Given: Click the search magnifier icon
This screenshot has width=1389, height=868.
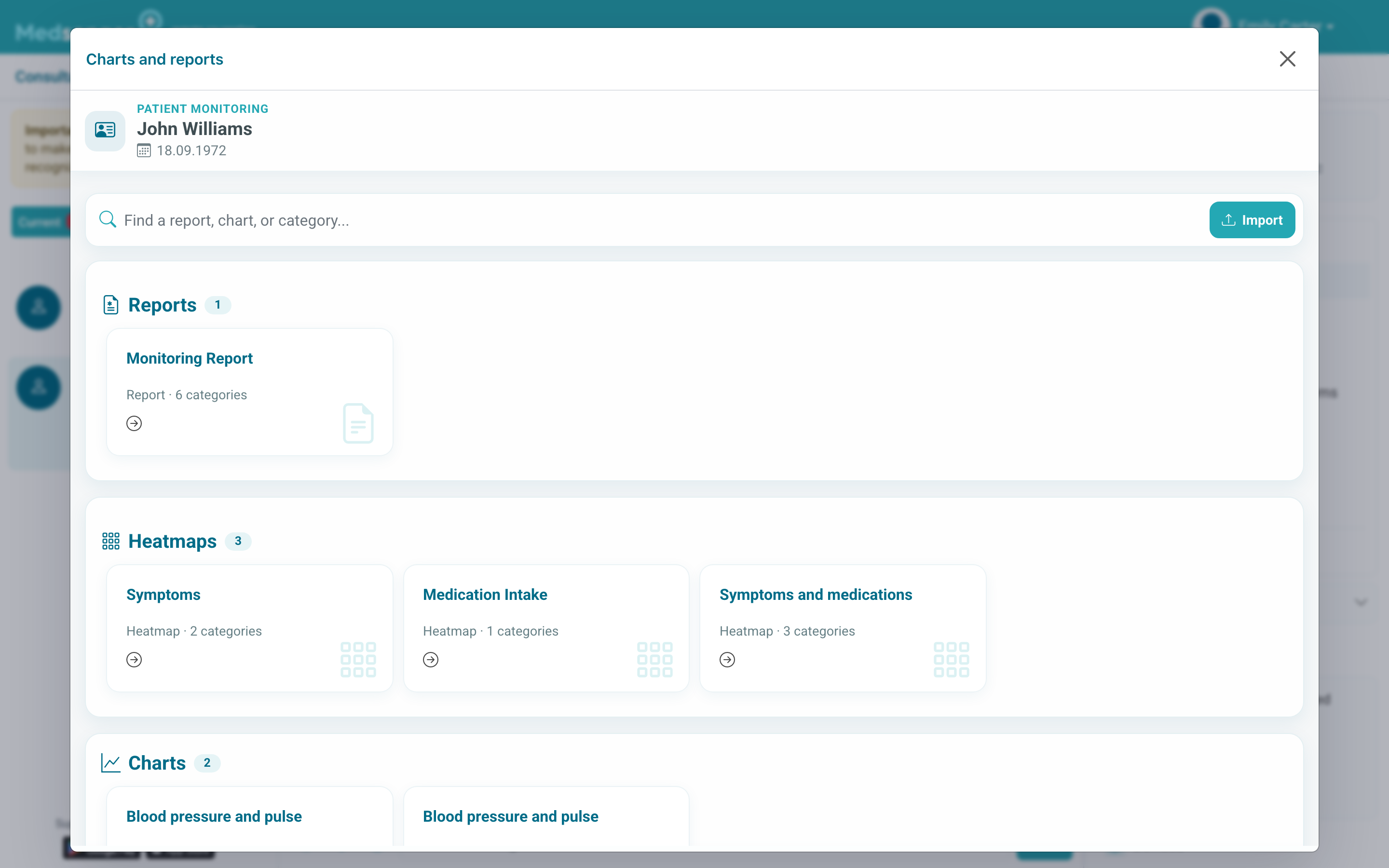Looking at the screenshot, I should [108, 219].
